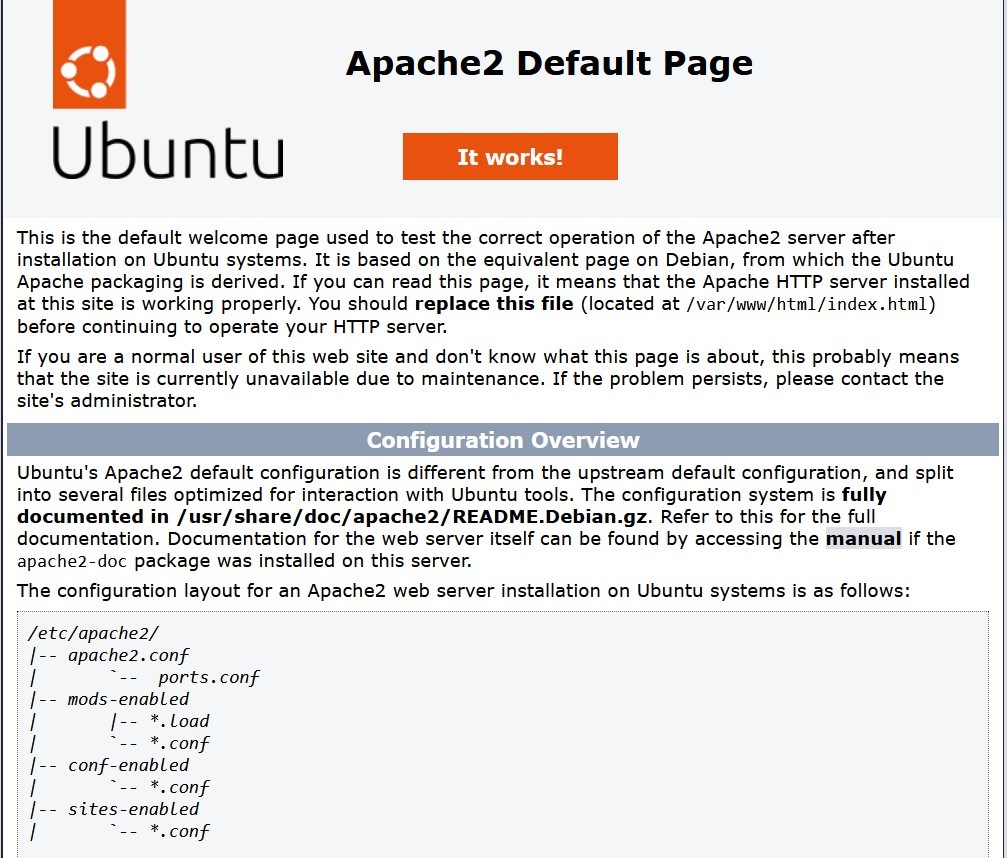The image size is (1007, 858).
Task: Click the orange Ubuntu circle-of-friends logo
Action: 89,55
